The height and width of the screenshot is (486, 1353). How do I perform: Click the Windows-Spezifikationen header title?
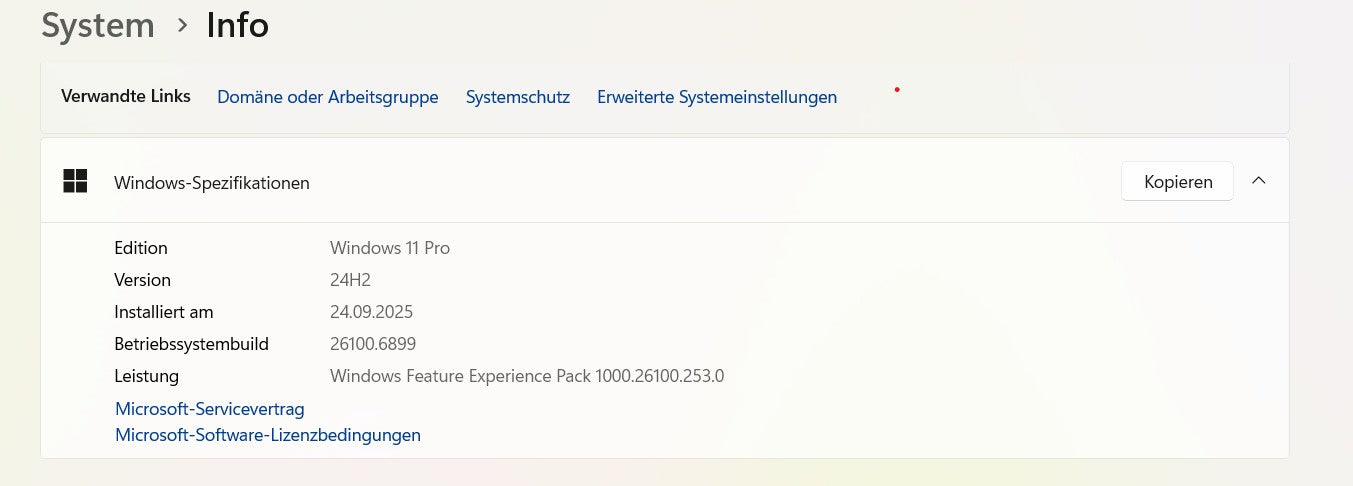(x=211, y=183)
